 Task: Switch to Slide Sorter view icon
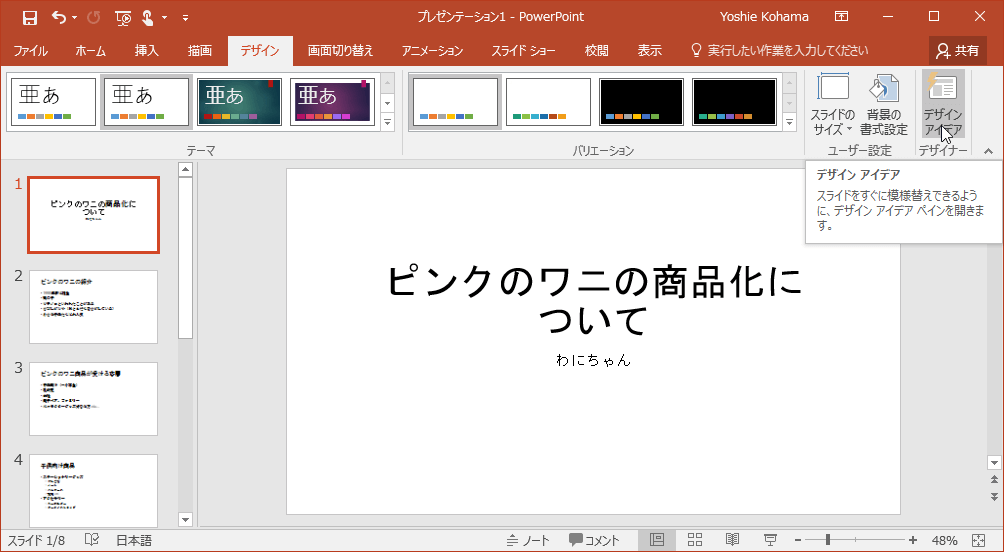click(695, 540)
